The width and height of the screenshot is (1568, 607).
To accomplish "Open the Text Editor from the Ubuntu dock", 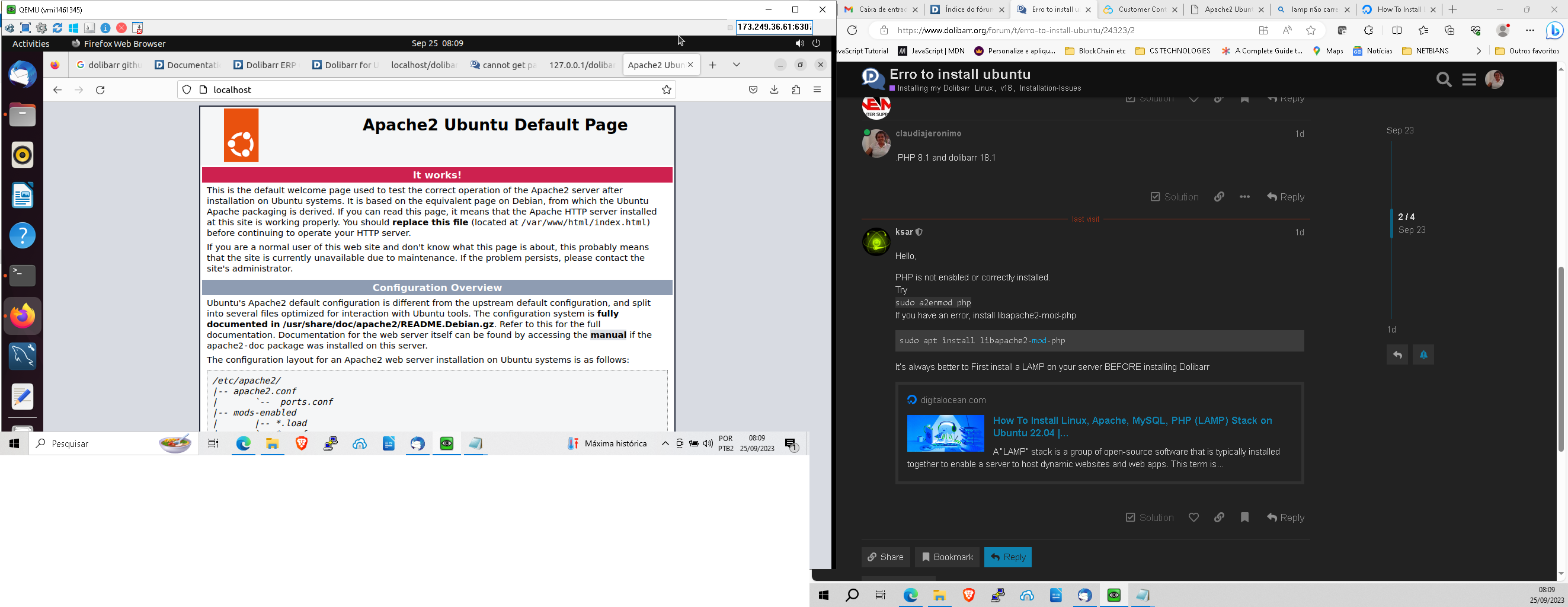I will pyautogui.click(x=23, y=397).
